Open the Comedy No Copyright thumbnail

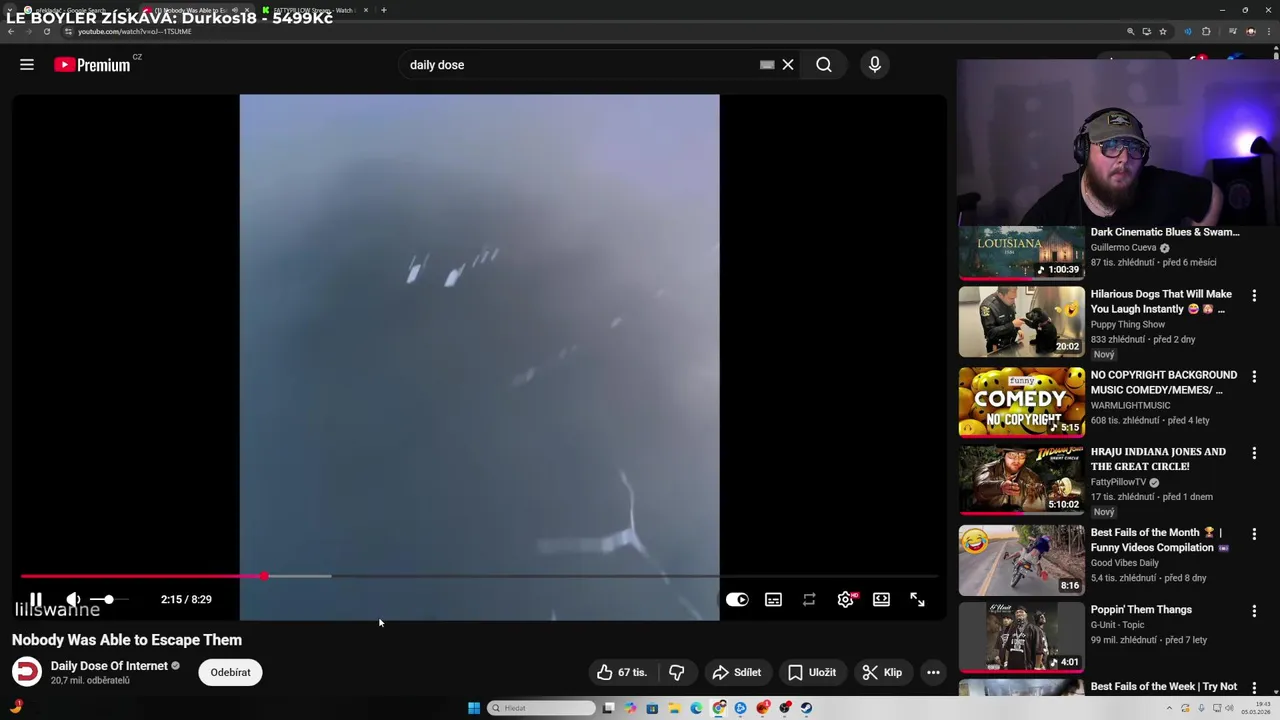[1021, 402]
